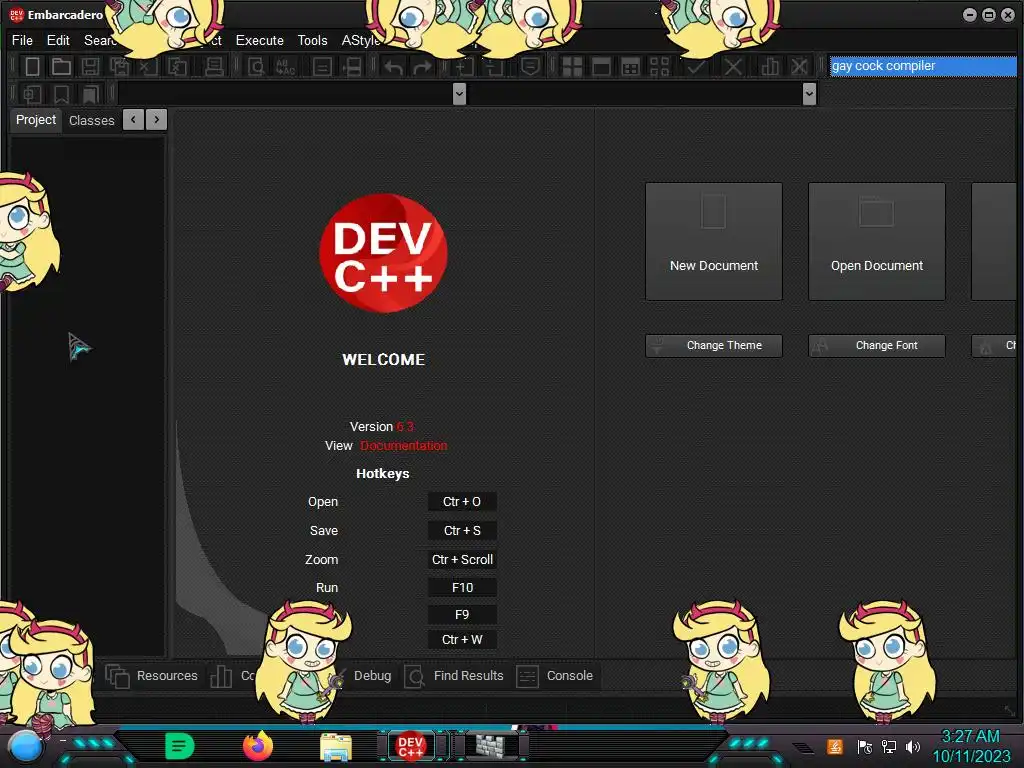Click the Rebuild All toolbar icon

[660, 66]
